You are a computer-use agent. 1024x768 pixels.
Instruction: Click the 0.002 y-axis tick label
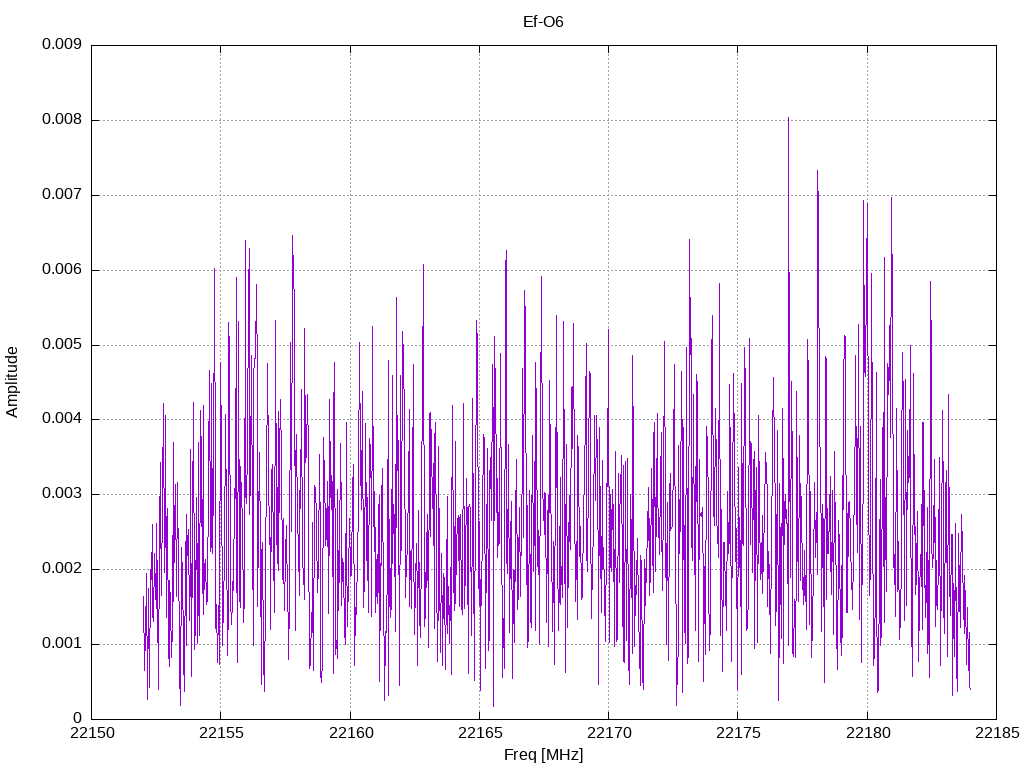(x=62, y=568)
